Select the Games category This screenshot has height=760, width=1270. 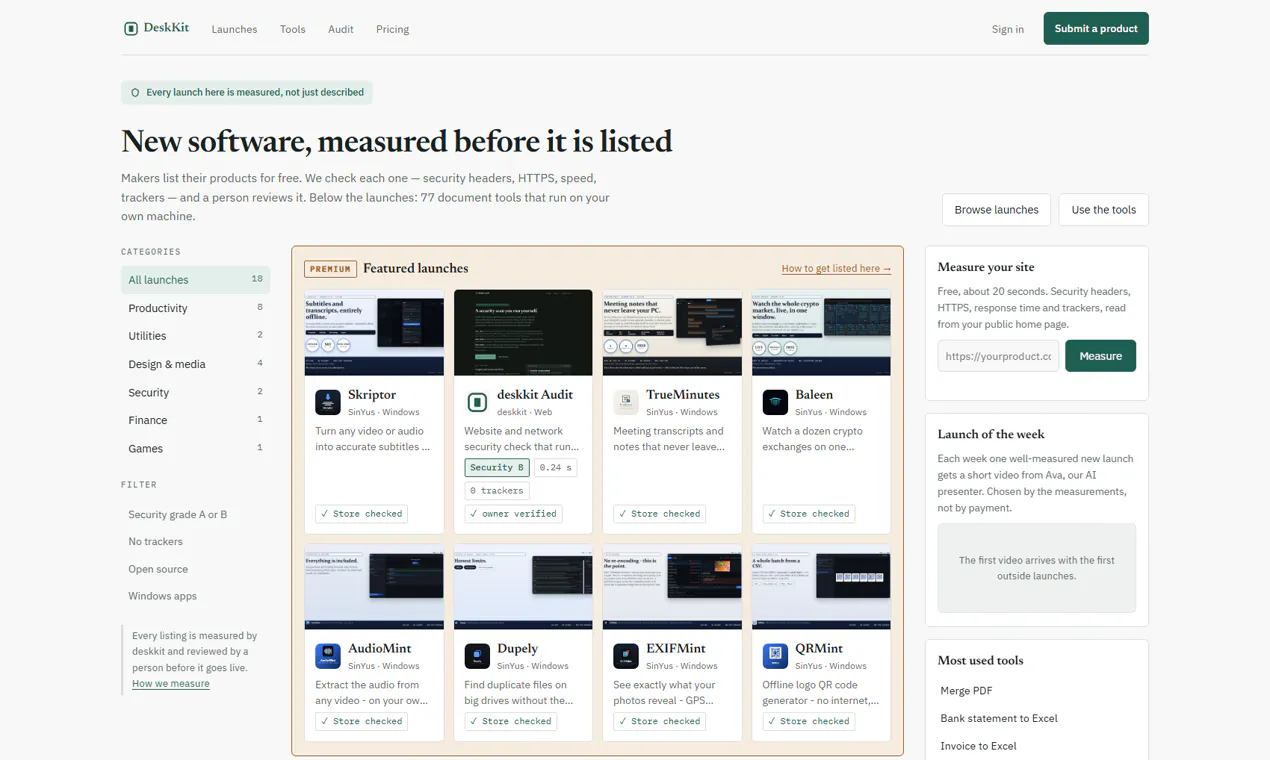coord(195,448)
